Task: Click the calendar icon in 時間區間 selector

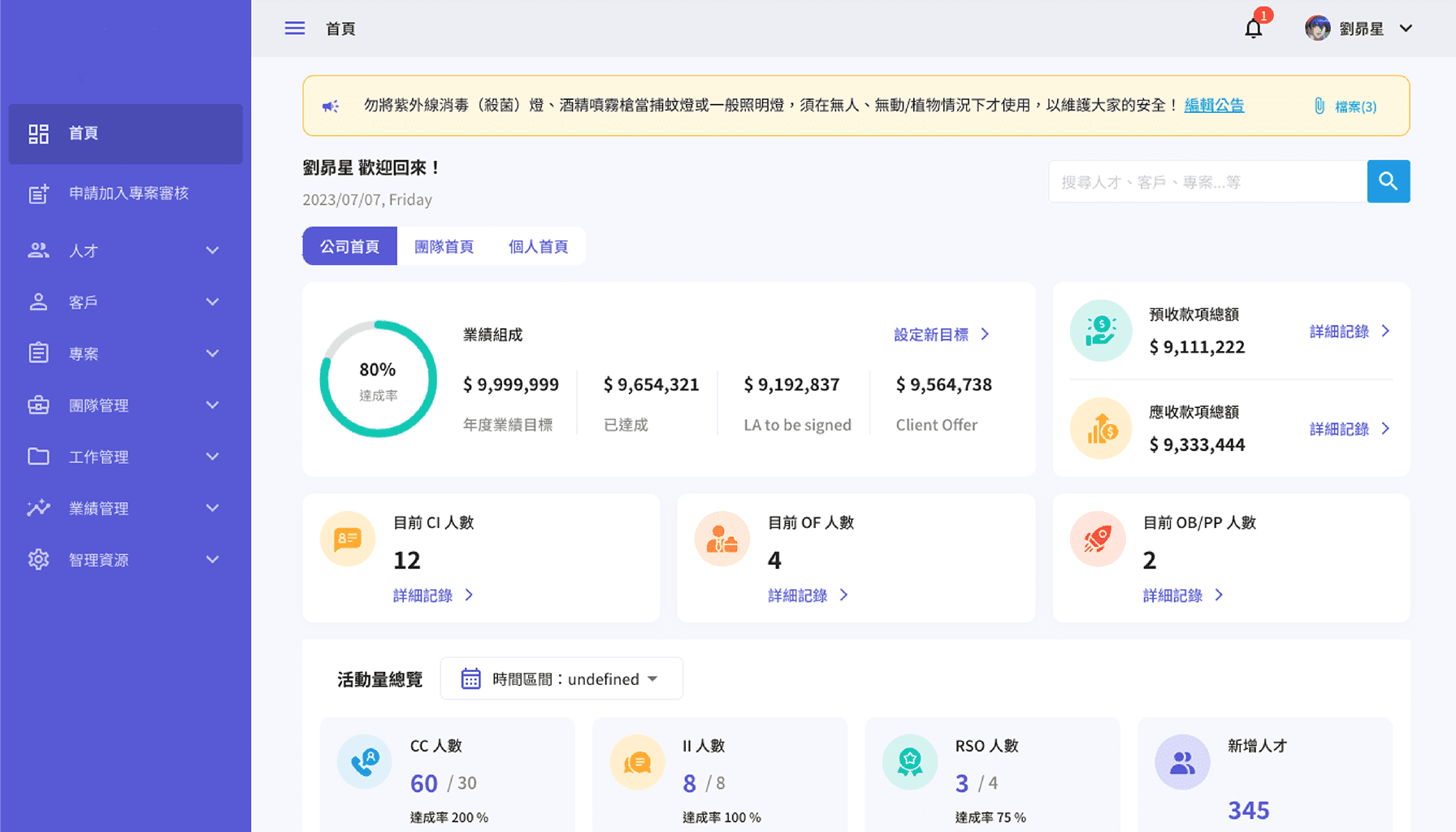Action: click(x=470, y=678)
